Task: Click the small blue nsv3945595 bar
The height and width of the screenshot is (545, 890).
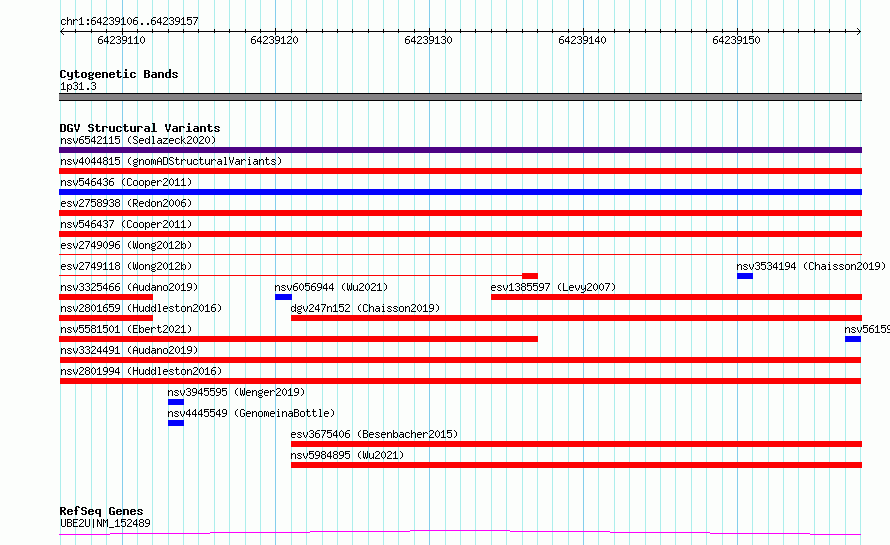Action: [176, 402]
